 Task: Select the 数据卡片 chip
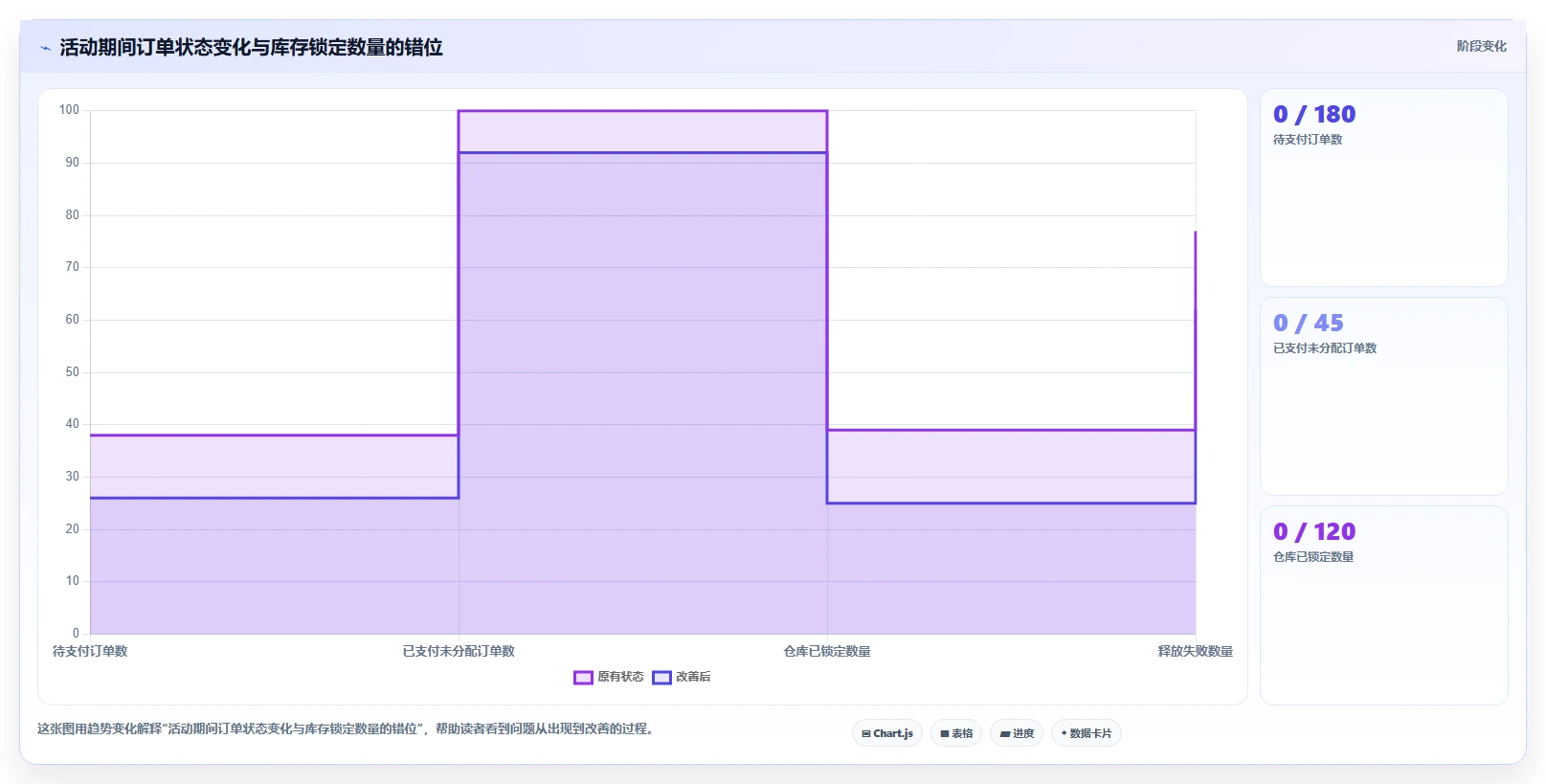(x=1087, y=733)
